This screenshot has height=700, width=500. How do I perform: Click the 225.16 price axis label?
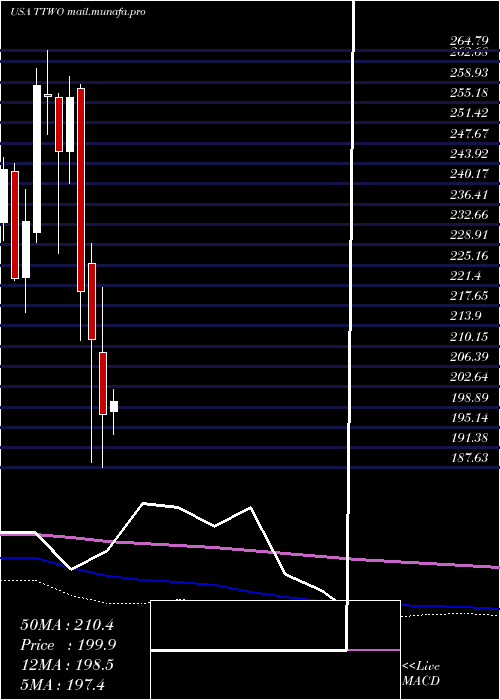click(x=469, y=256)
